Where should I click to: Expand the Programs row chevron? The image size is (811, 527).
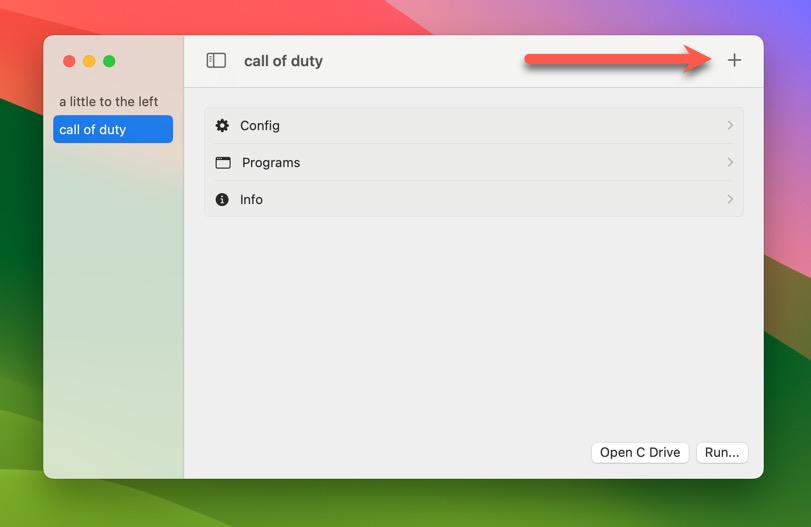[730, 162]
